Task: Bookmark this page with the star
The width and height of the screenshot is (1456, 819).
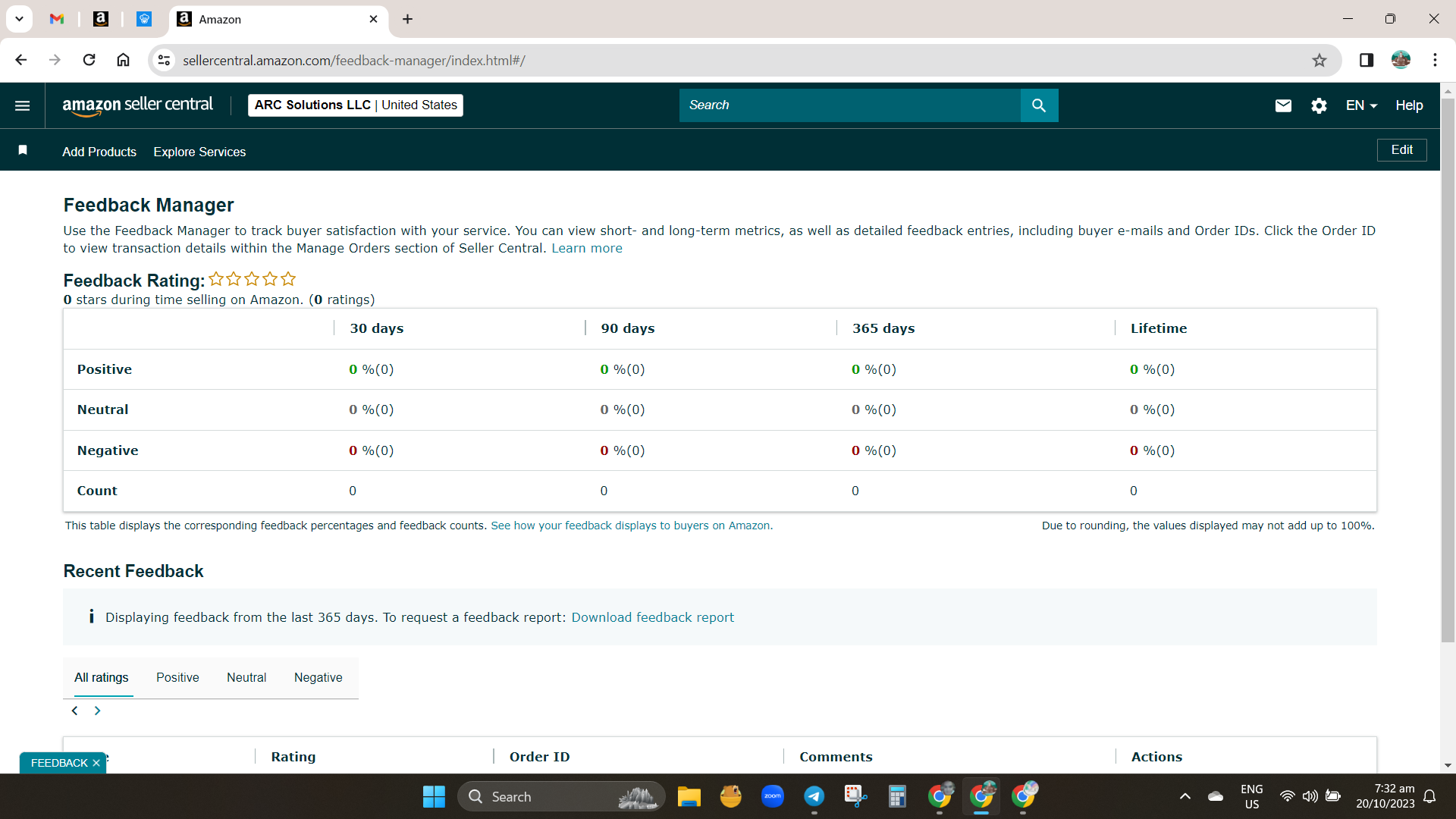Action: 1319,60
